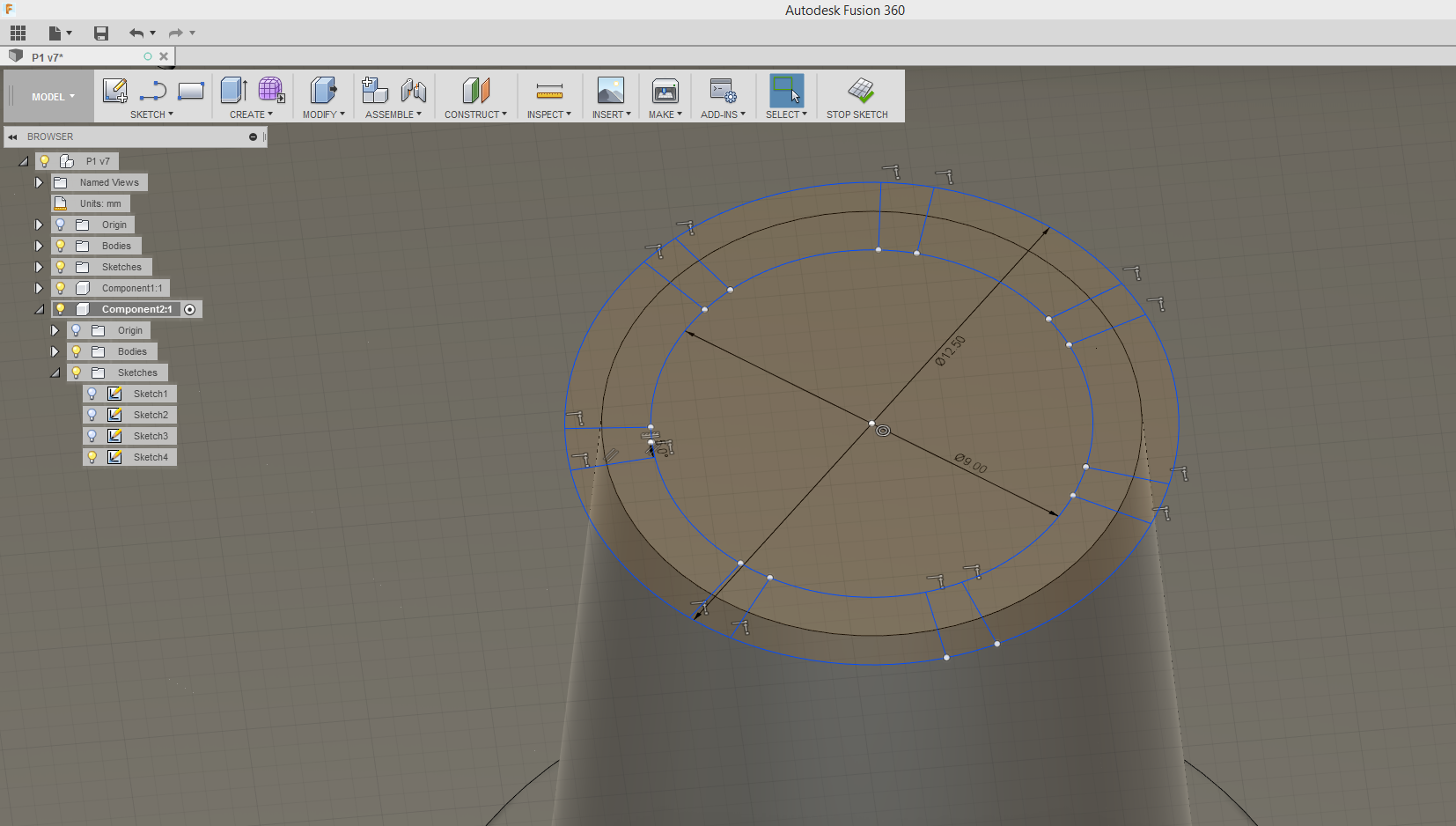Image resolution: width=1456 pixels, height=826 pixels.
Task: Open the File menu icon
Action: (55, 33)
